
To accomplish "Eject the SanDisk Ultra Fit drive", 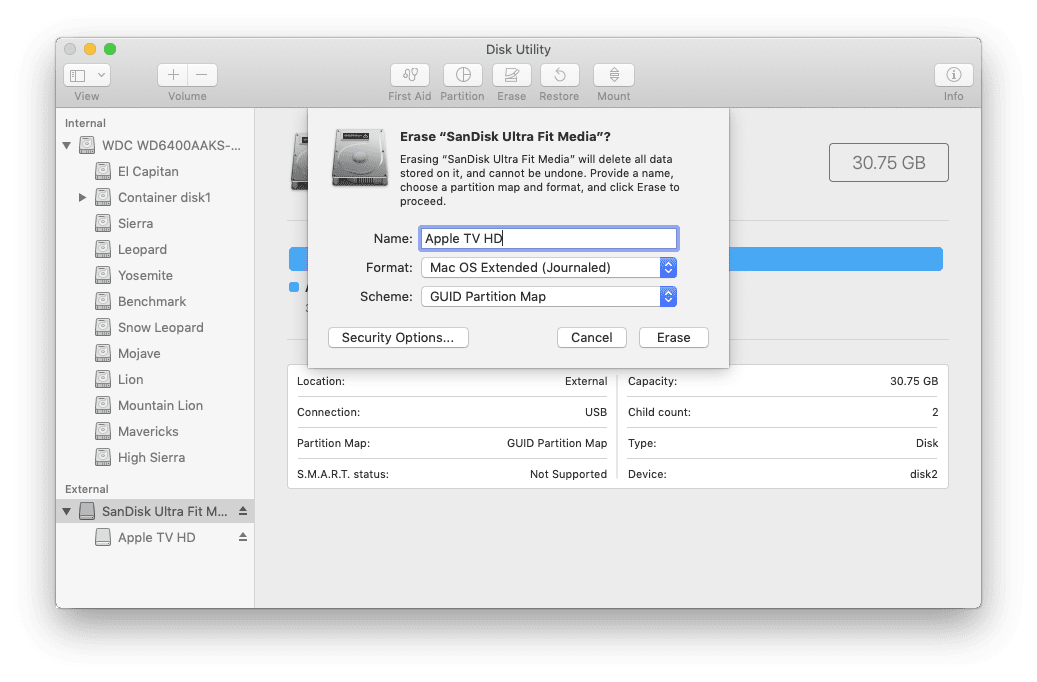I will pos(242,511).
